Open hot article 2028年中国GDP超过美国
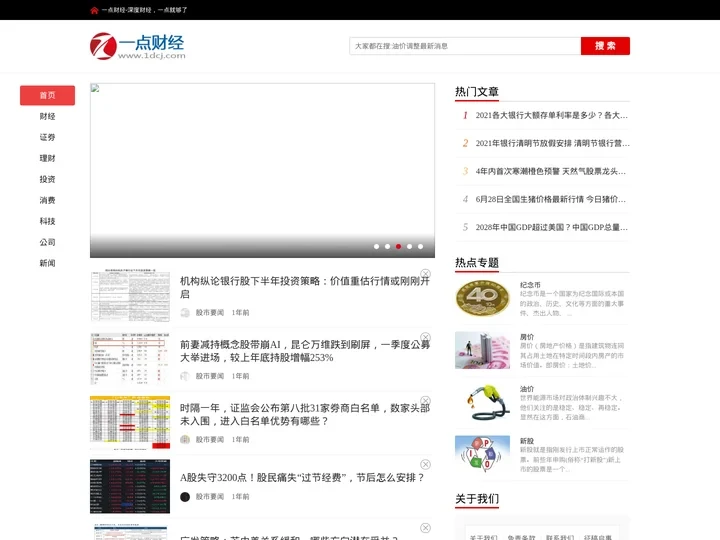720x540 pixels. (x=551, y=227)
